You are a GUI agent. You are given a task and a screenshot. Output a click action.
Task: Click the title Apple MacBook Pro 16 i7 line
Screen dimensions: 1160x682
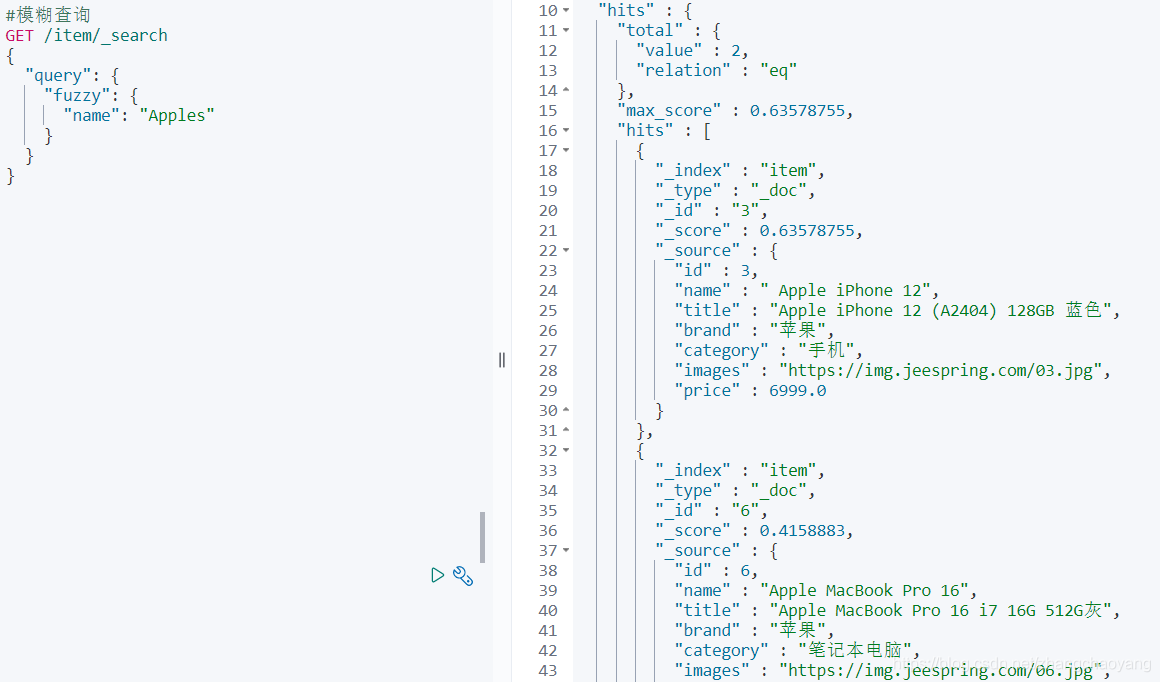pyautogui.click(x=897, y=611)
